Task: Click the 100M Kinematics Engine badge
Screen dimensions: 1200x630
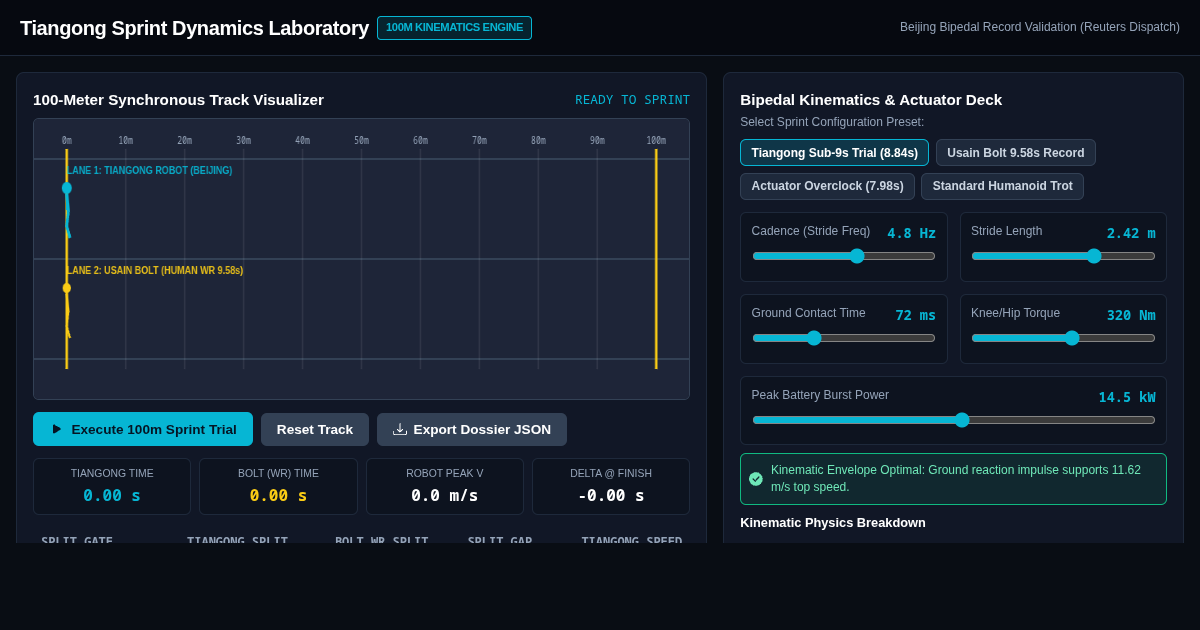Action: (x=454, y=28)
